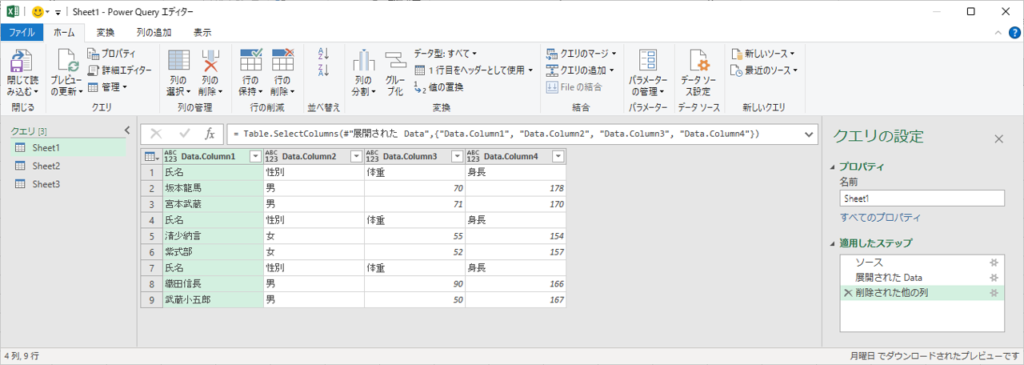Open the Properties button in the Query group
This screenshot has width=1024, height=365.
tap(111, 54)
